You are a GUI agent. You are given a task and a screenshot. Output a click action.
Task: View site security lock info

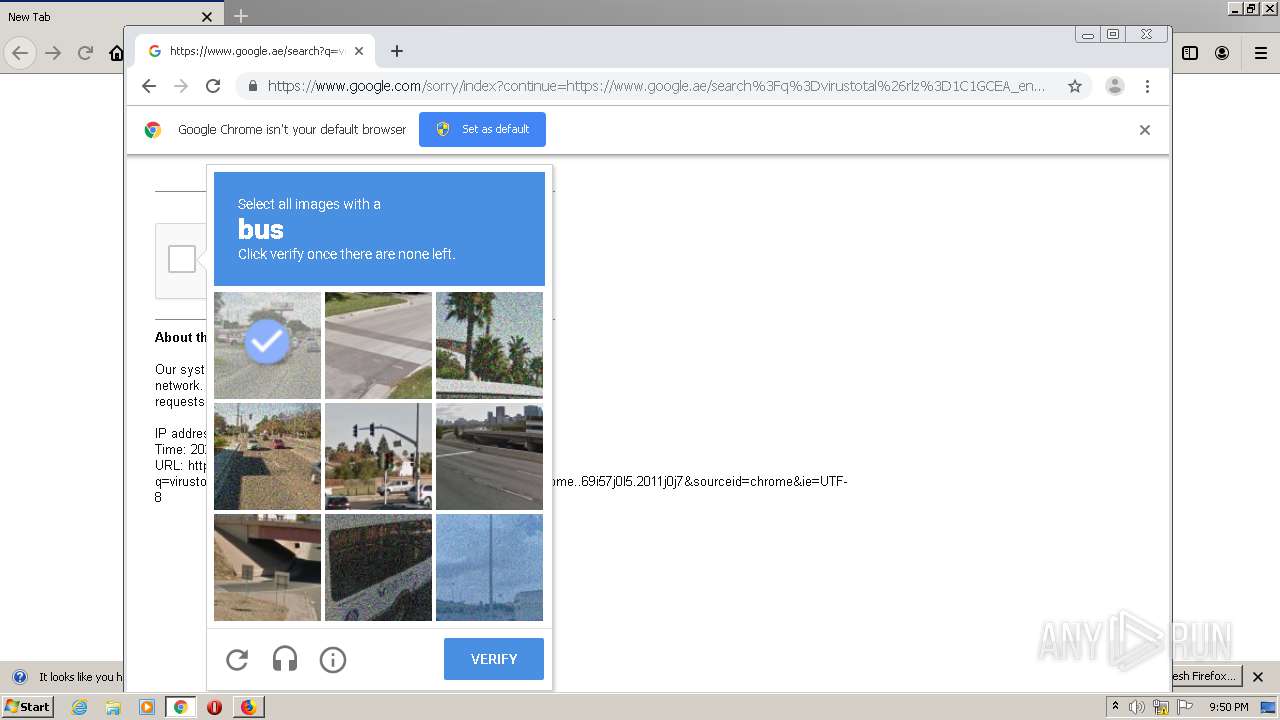252,86
